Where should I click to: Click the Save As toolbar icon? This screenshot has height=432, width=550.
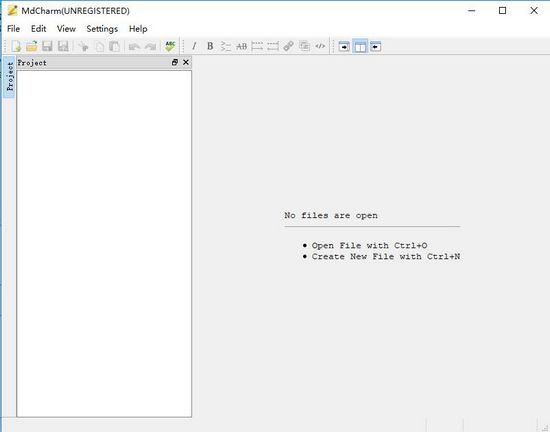tap(63, 46)
